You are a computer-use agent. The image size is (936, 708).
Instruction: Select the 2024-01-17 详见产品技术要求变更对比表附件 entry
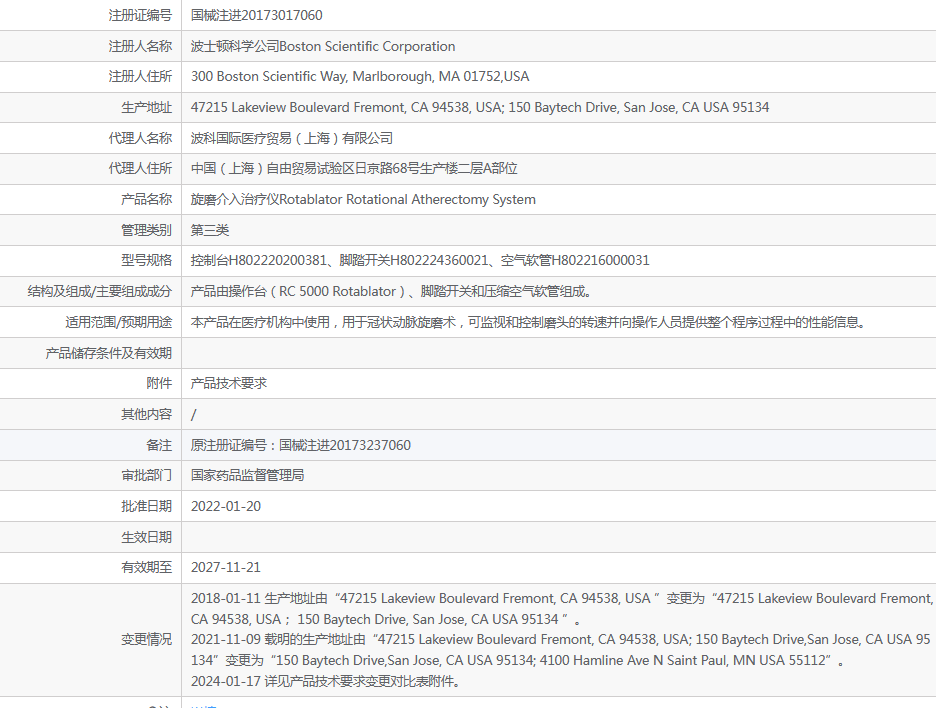[x=326, y=681]
